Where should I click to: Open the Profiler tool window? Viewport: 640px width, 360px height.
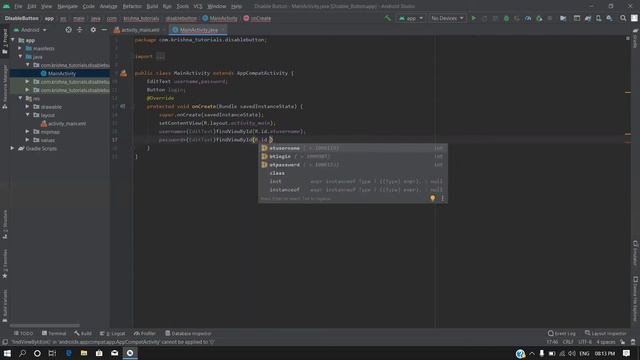(145, 333)
